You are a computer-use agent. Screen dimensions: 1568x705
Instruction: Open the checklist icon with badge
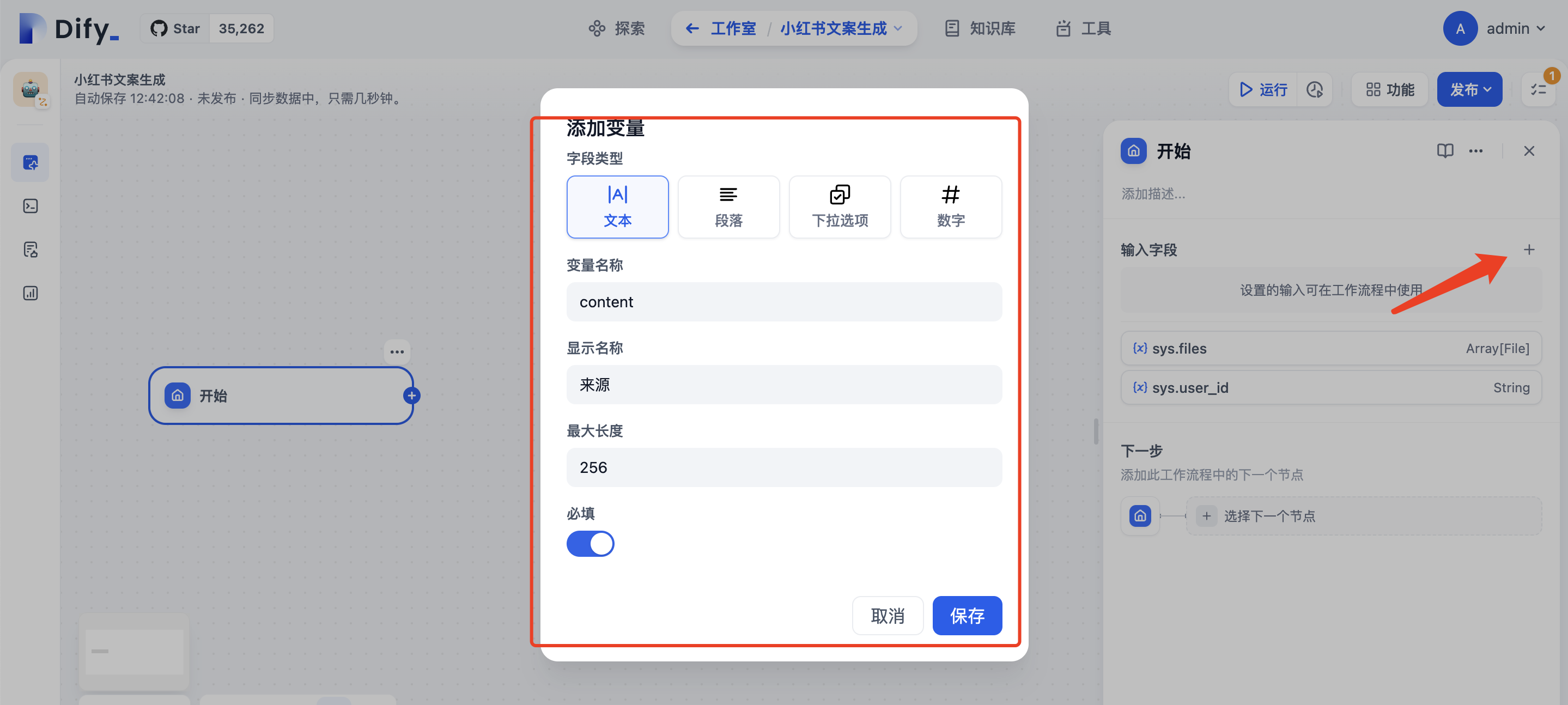pos(1538,90)
